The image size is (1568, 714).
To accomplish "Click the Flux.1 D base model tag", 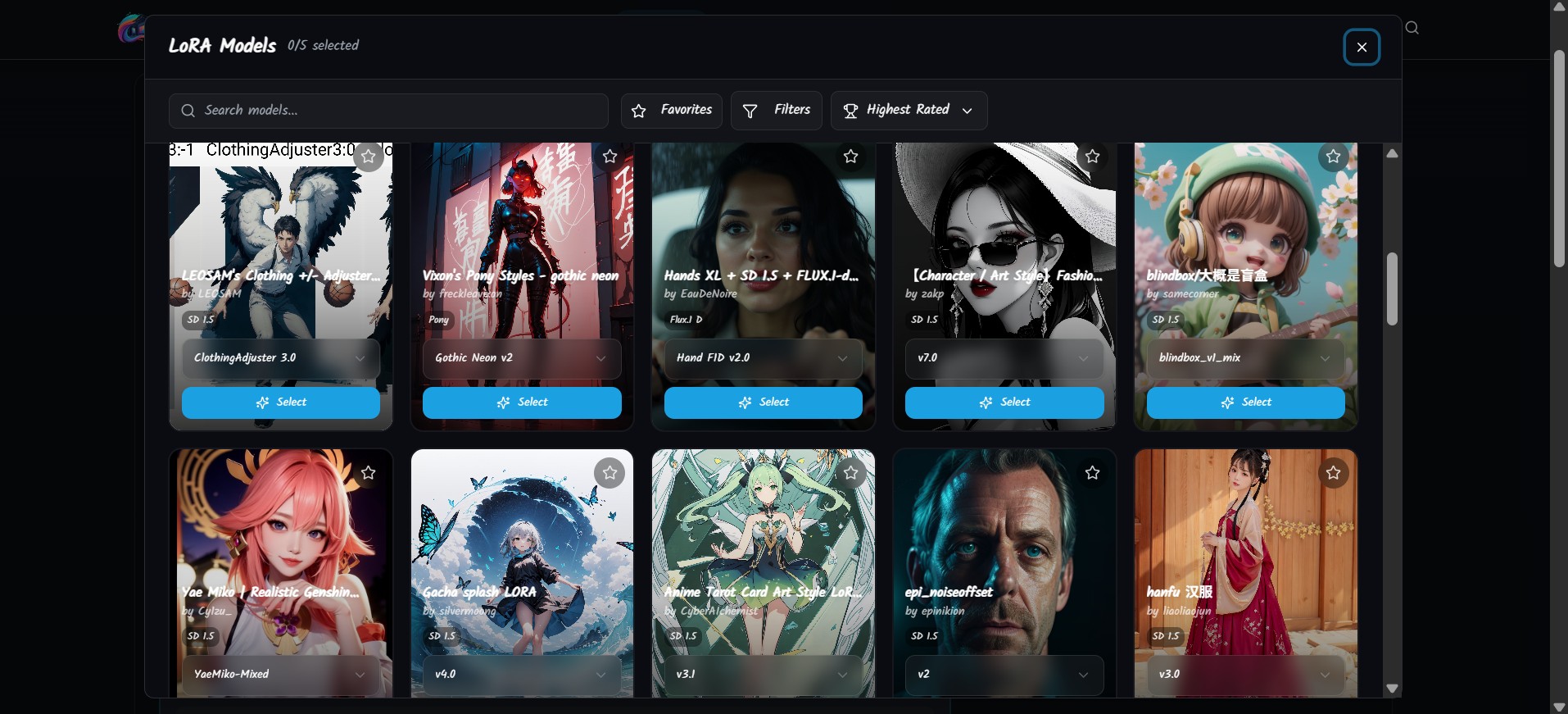I will pos(687,320).
